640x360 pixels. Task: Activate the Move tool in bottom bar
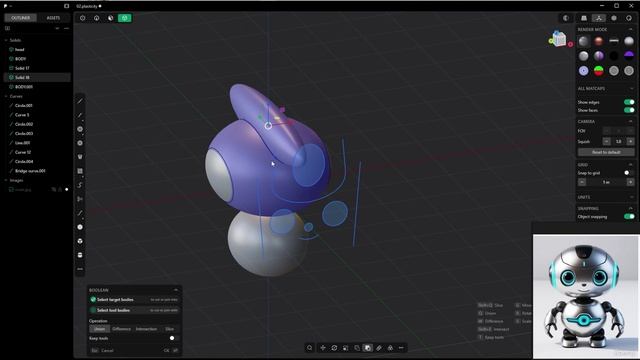pos(323,348)
